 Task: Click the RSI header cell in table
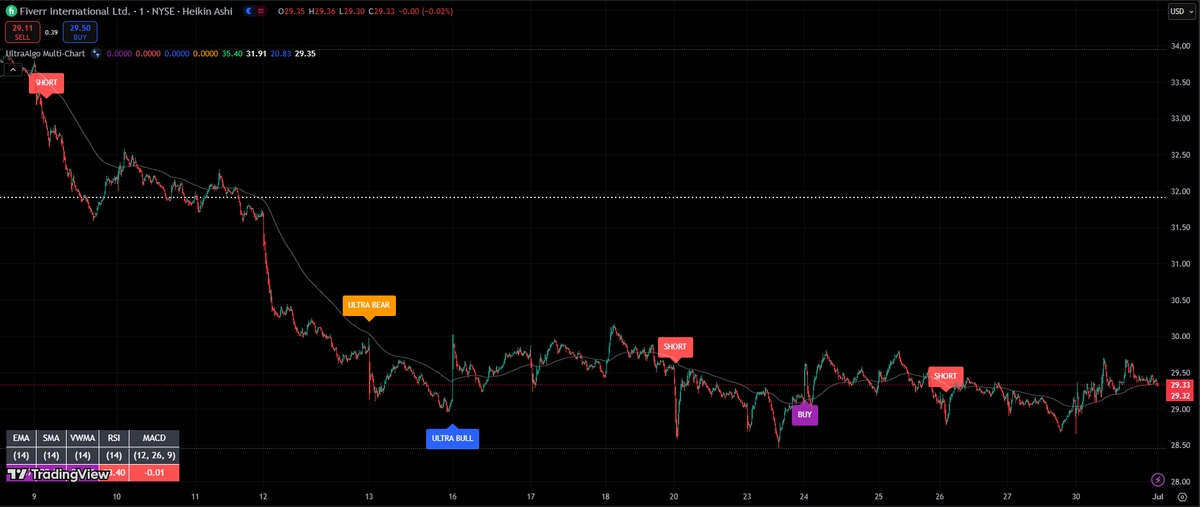(114, 438)
